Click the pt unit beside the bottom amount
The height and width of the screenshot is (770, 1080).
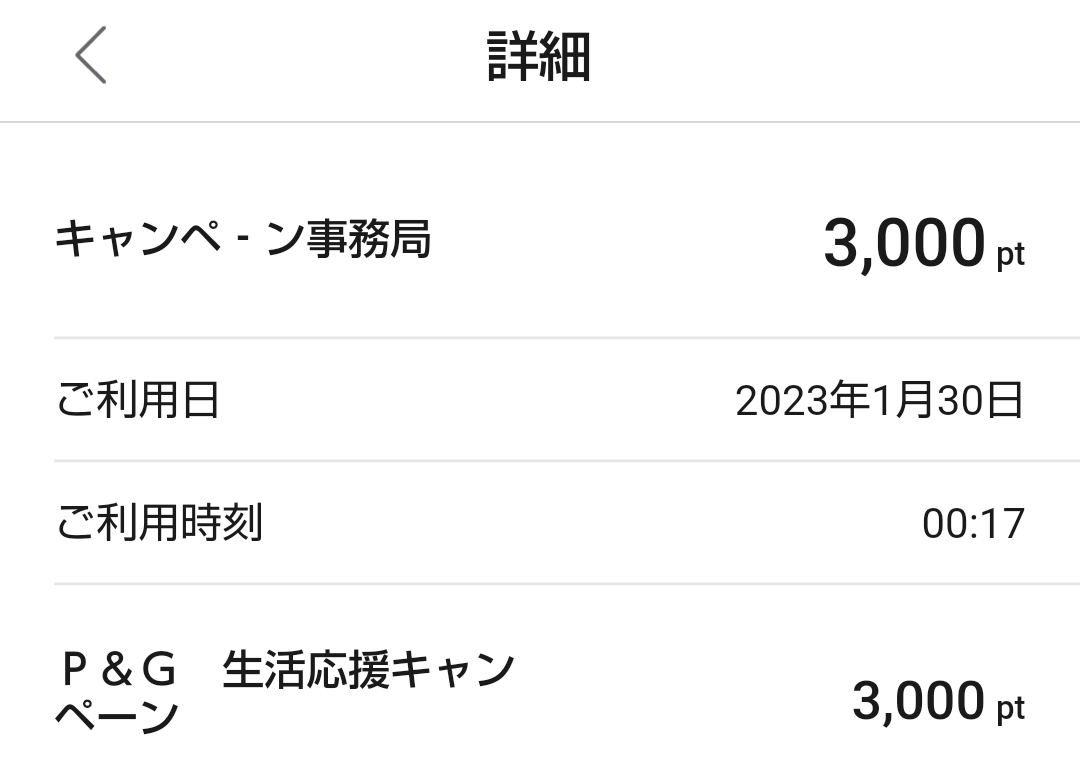click(1010, 710)
